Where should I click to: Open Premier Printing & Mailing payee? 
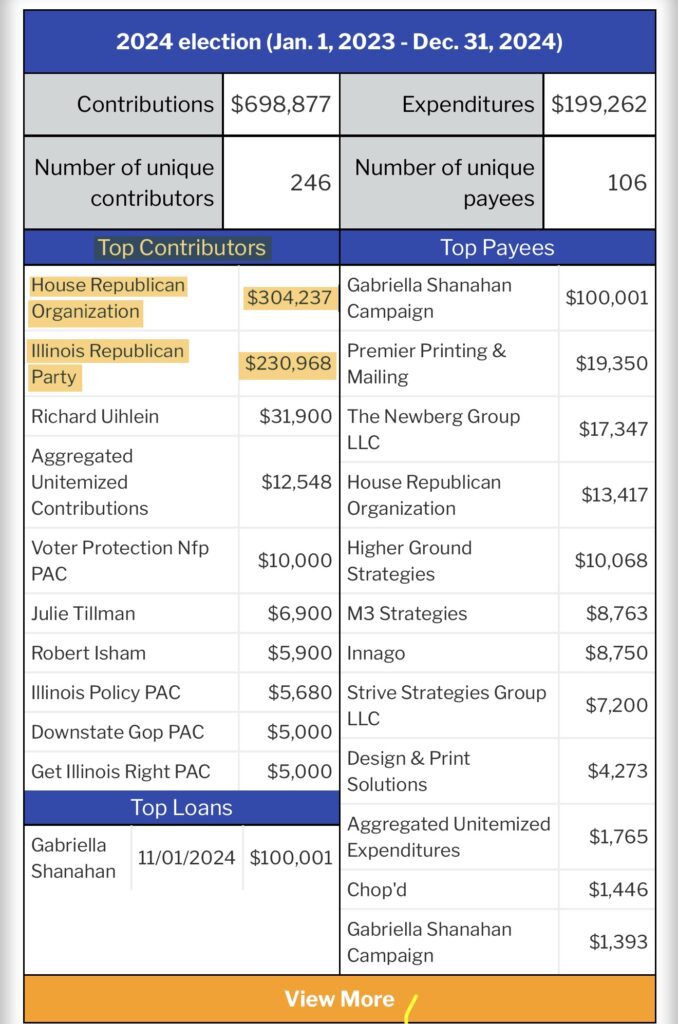click(426, 364)
